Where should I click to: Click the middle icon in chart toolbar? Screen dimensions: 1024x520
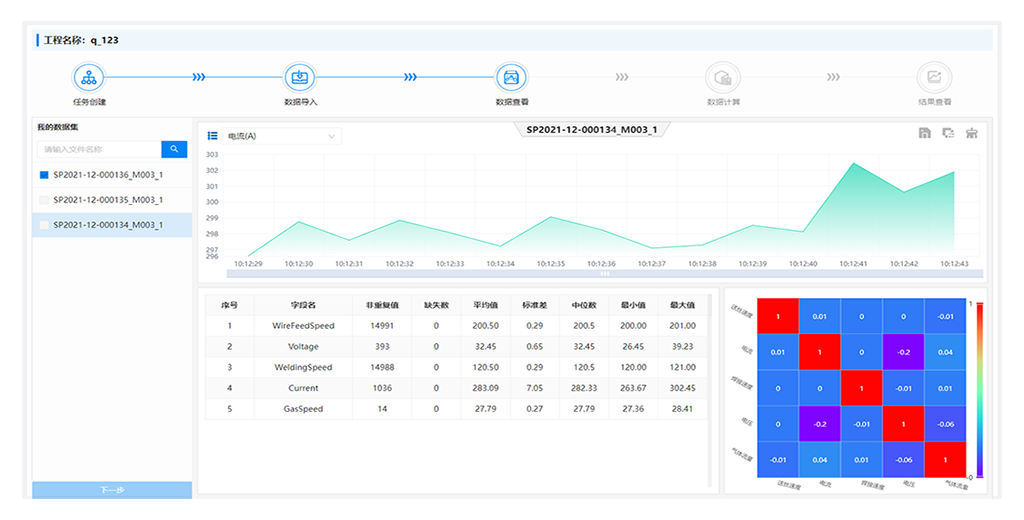(x=948, y=133)
